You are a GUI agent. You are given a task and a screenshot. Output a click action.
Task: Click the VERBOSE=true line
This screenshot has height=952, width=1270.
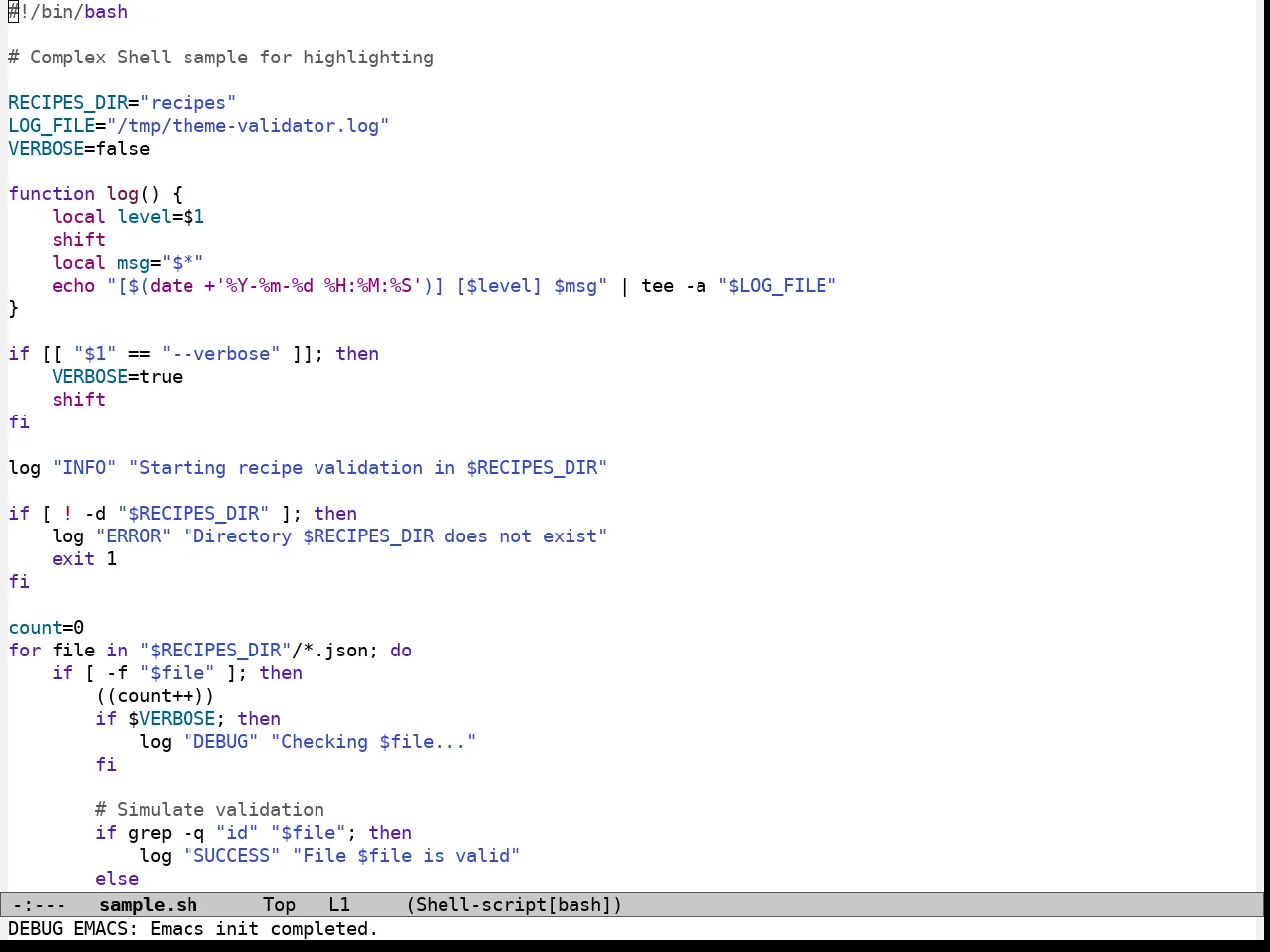(x=117, y=377)
